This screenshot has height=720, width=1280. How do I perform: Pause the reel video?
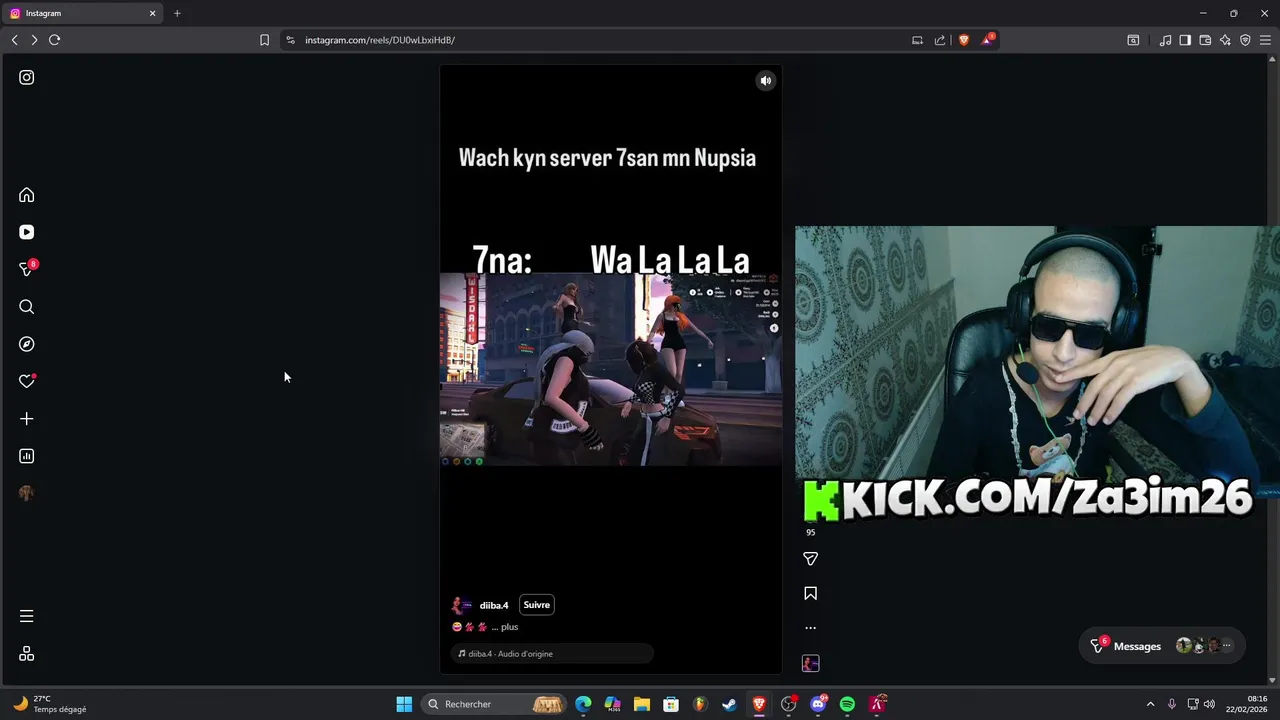(611, 368)
